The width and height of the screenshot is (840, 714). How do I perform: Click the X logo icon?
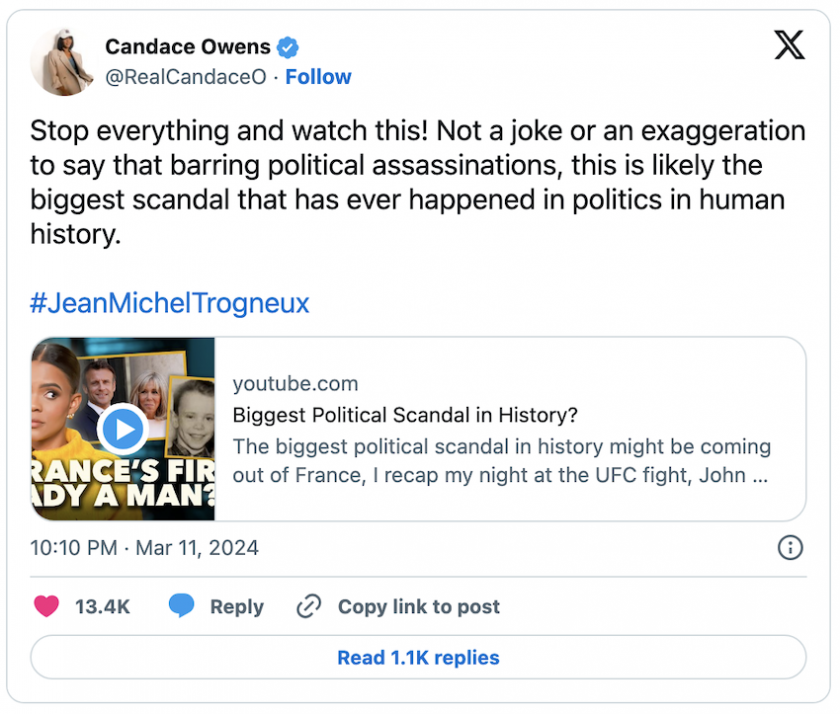(x=789, y=45)
